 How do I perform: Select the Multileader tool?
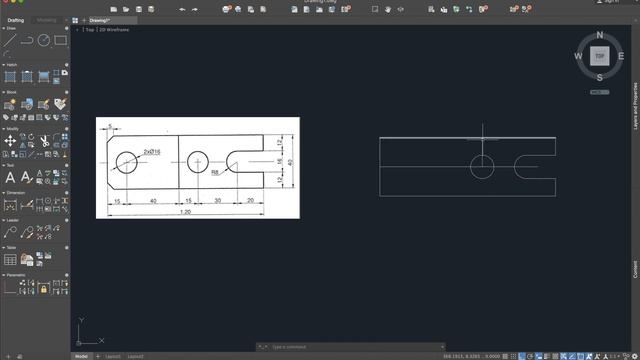click(10, 232)
